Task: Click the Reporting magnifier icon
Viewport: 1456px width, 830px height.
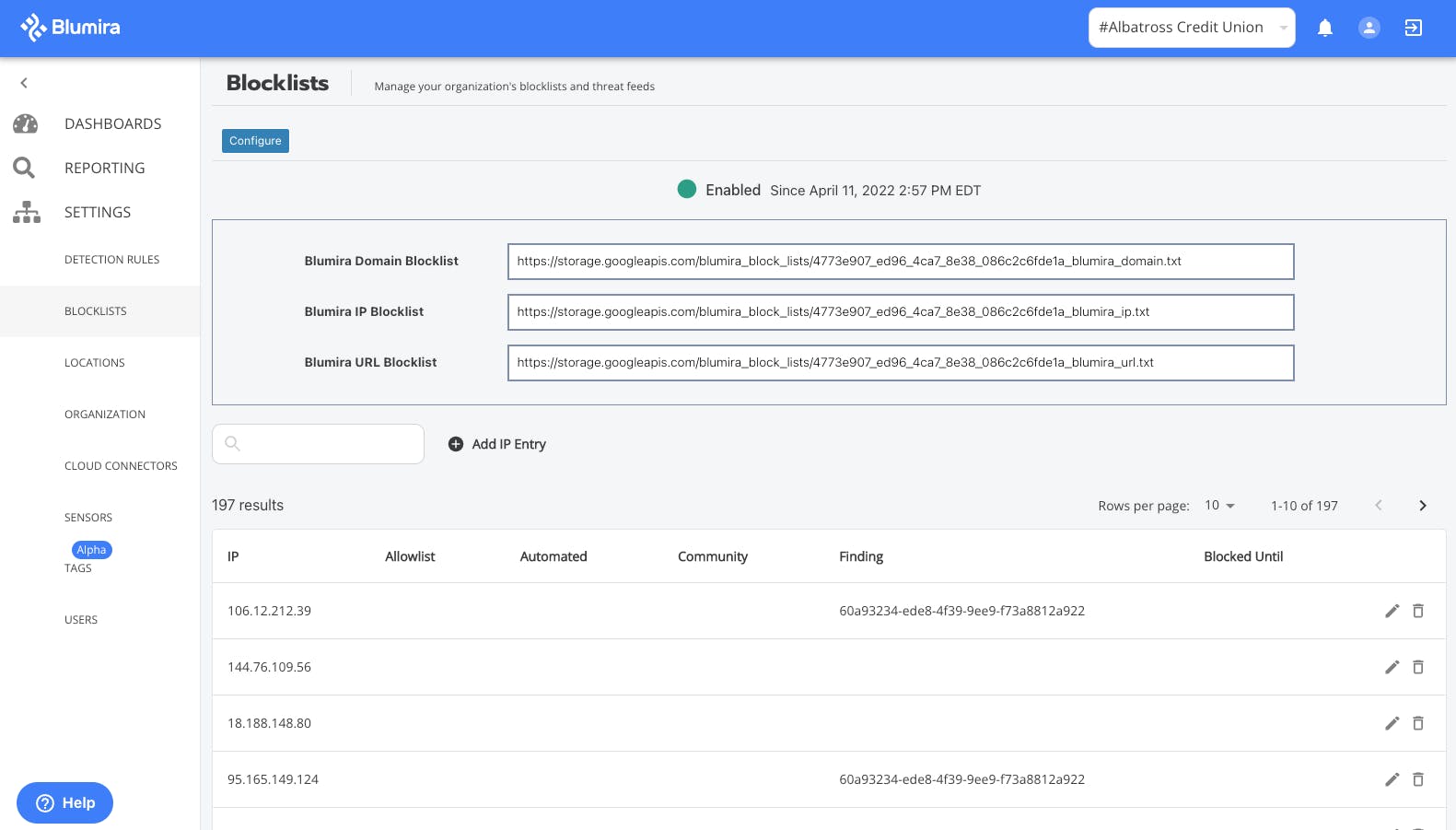Action: click(x=24, y=168)
